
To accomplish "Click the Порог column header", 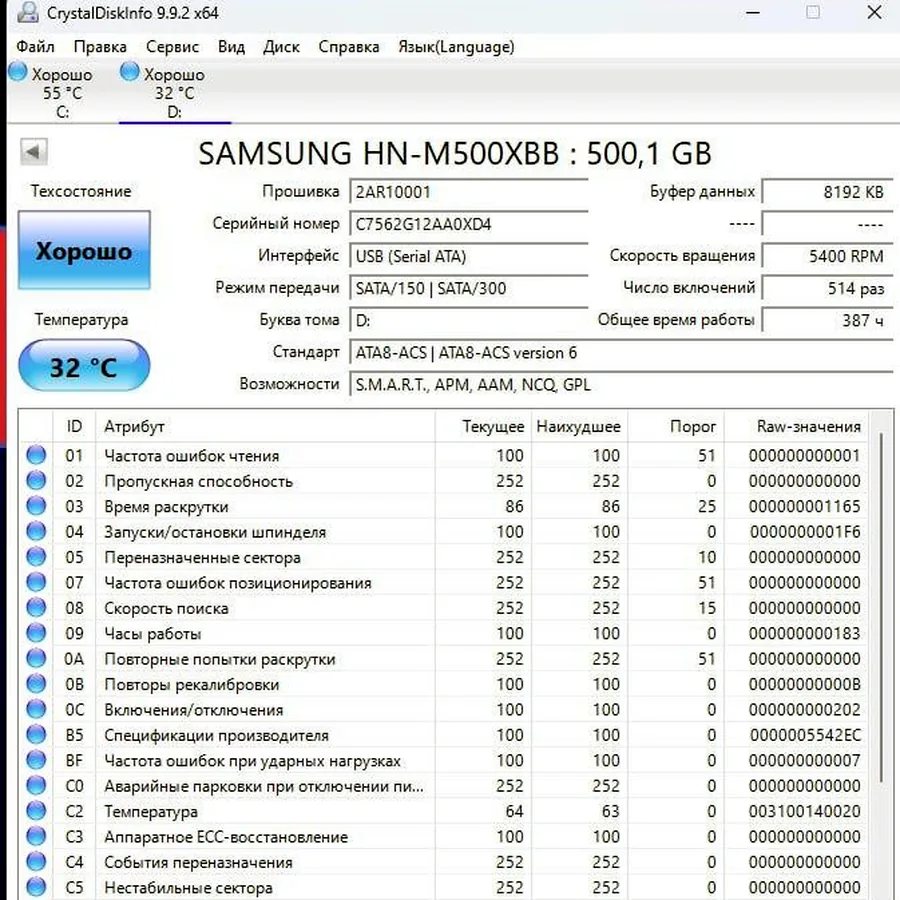I will 676,426.
